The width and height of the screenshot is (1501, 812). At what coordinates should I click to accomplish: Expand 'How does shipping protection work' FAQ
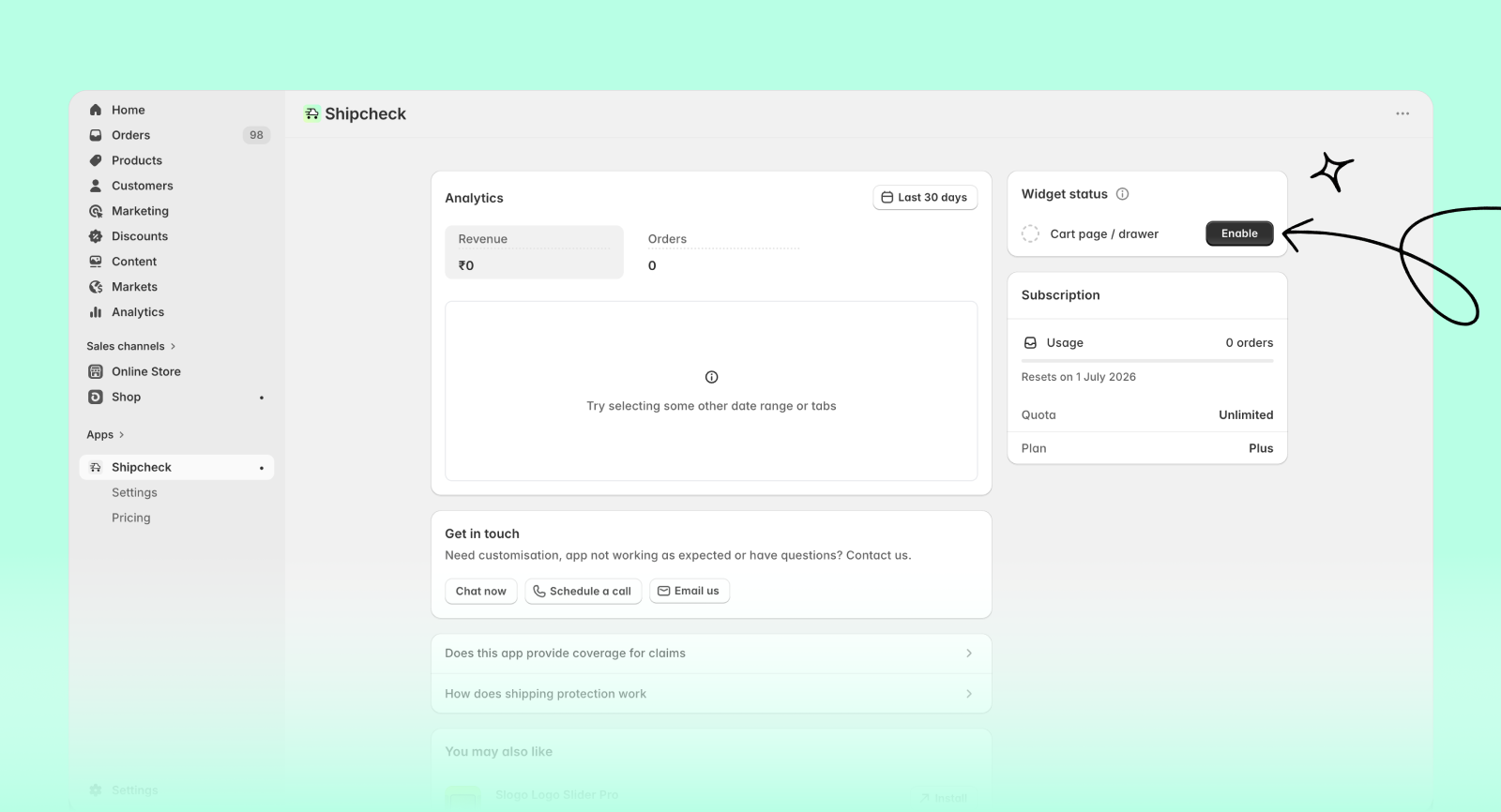point(711,694)
